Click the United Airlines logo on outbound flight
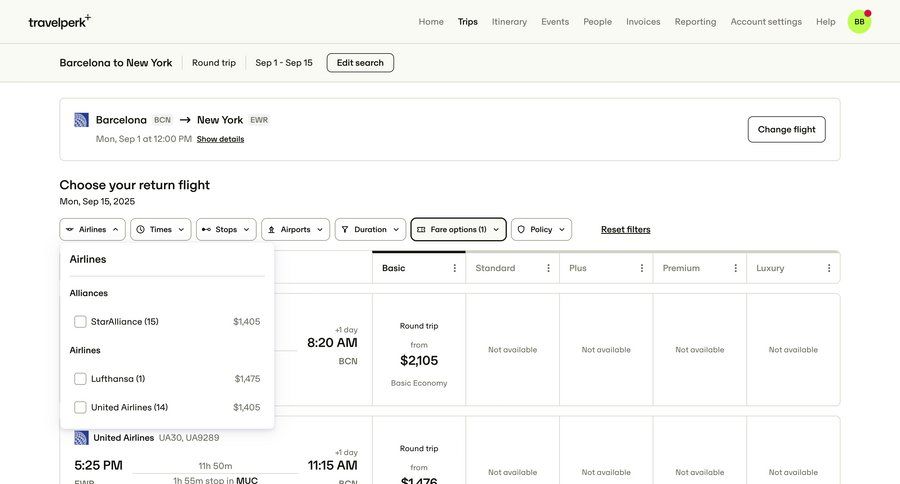This screenshot has width=900, height=484. click(x=82, y=120)
